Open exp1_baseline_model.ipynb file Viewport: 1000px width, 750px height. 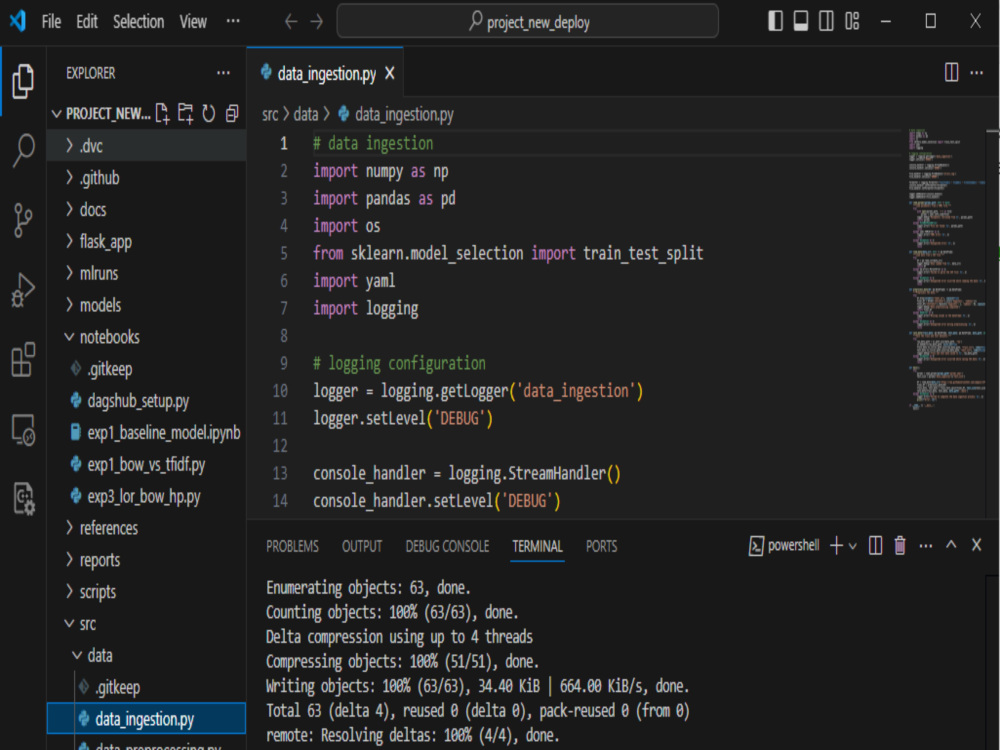(x=147, y=433)
